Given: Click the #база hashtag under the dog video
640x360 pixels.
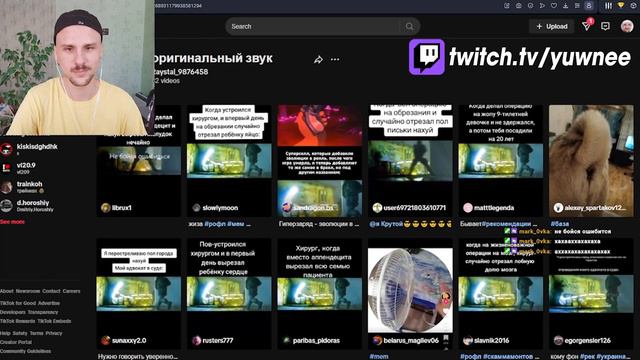Looking at the screenshot, I should tap(560, 224).
